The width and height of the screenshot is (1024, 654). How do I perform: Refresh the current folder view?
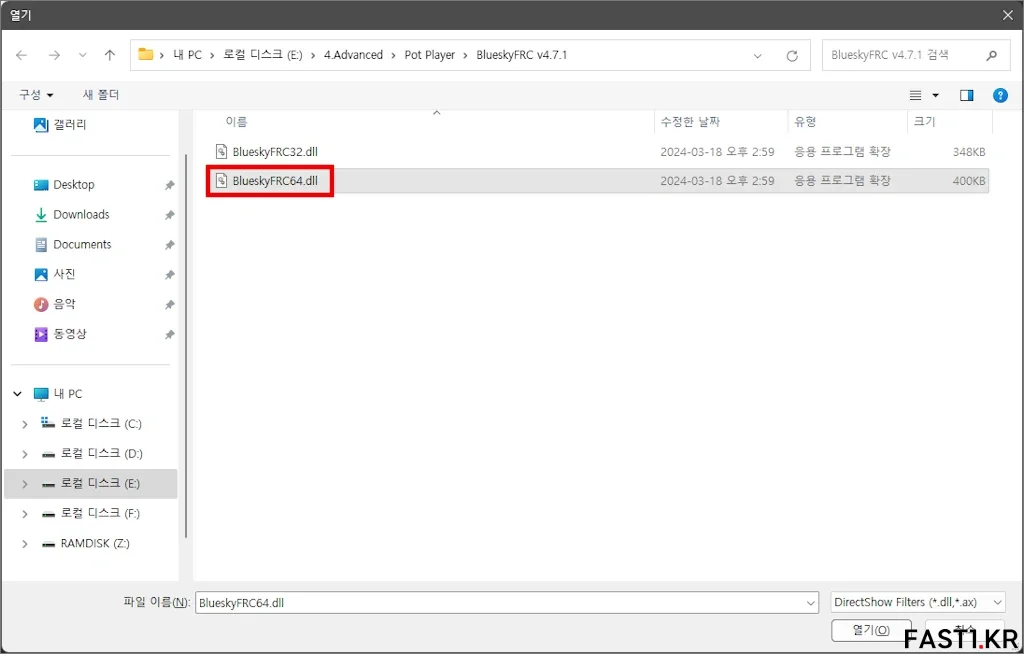pos(792,56)
